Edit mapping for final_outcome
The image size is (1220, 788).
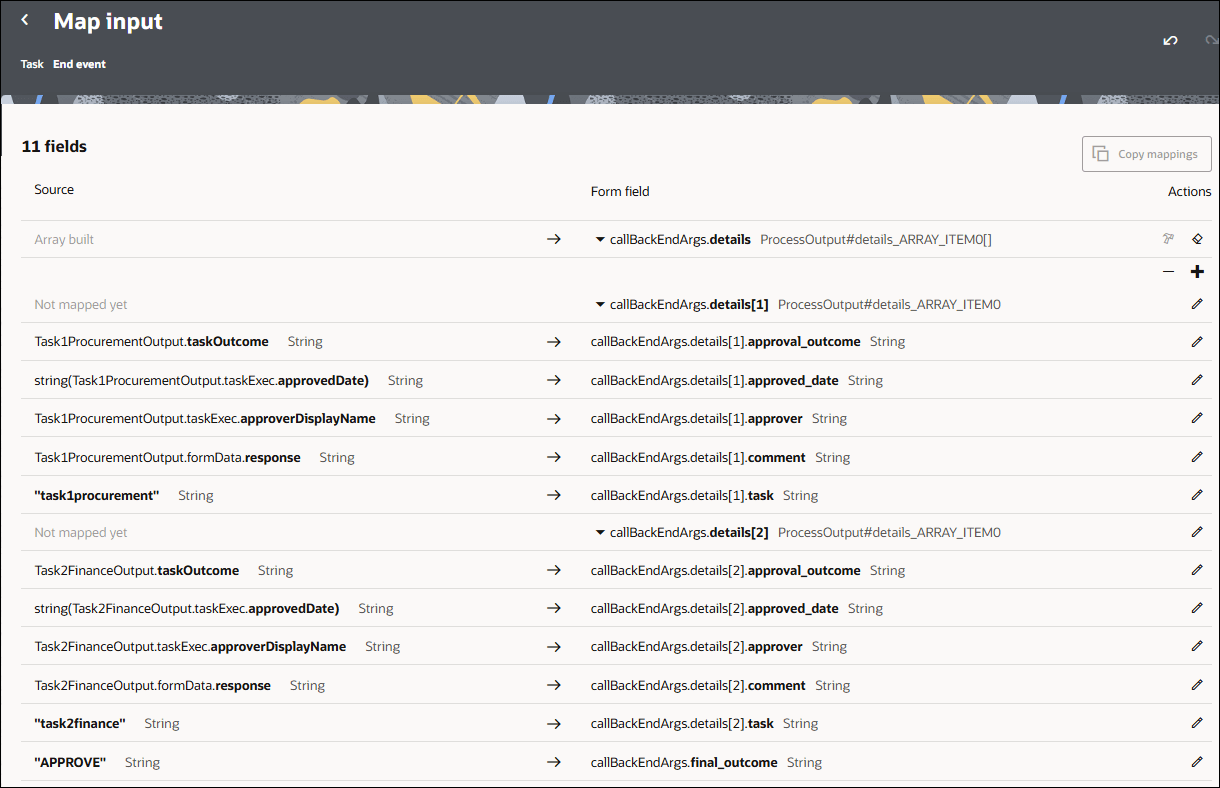1197,762
